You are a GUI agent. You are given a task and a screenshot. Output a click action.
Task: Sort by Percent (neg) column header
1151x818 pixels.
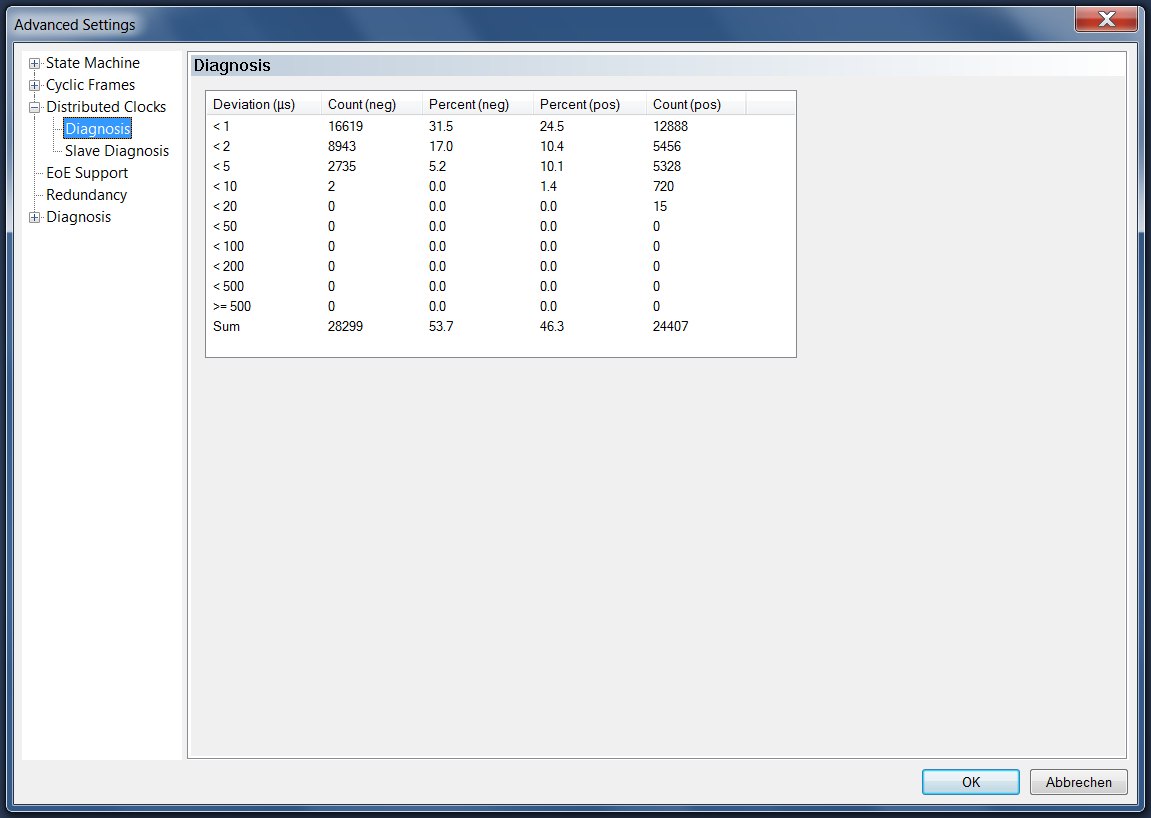(x=478, y=104)
